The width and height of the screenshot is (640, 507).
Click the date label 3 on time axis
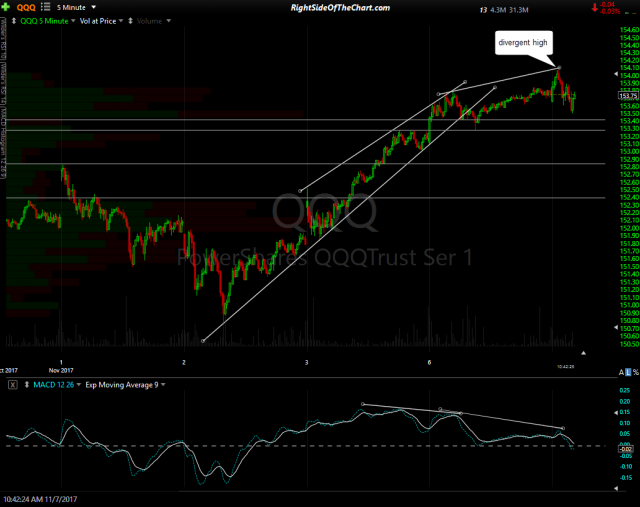coord(307,362)
